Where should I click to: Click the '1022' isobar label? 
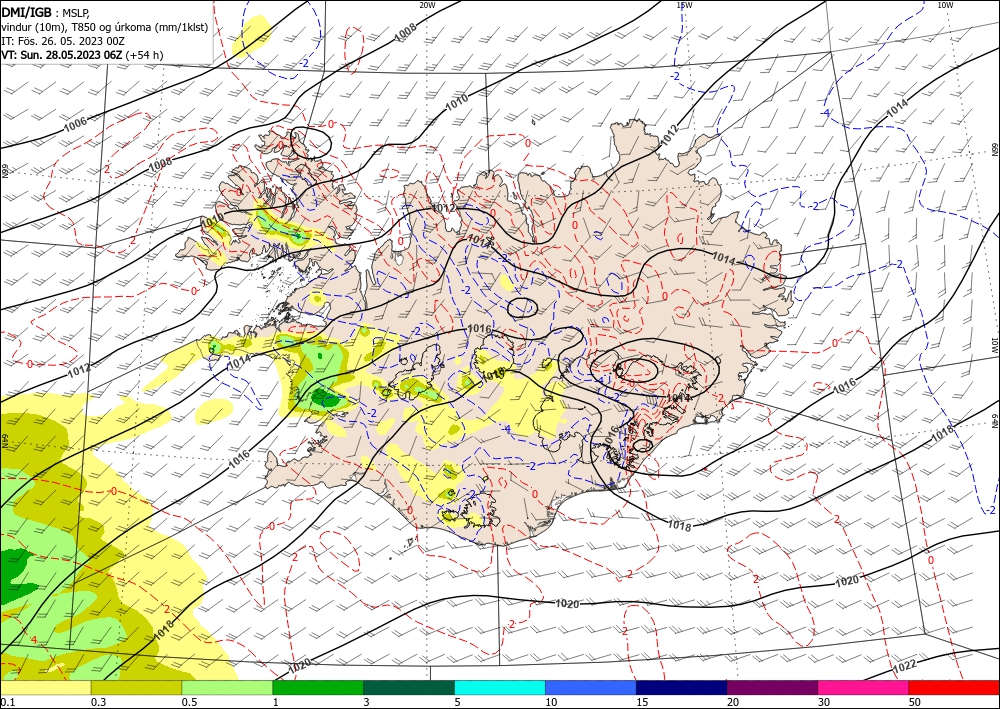(904, 667)
